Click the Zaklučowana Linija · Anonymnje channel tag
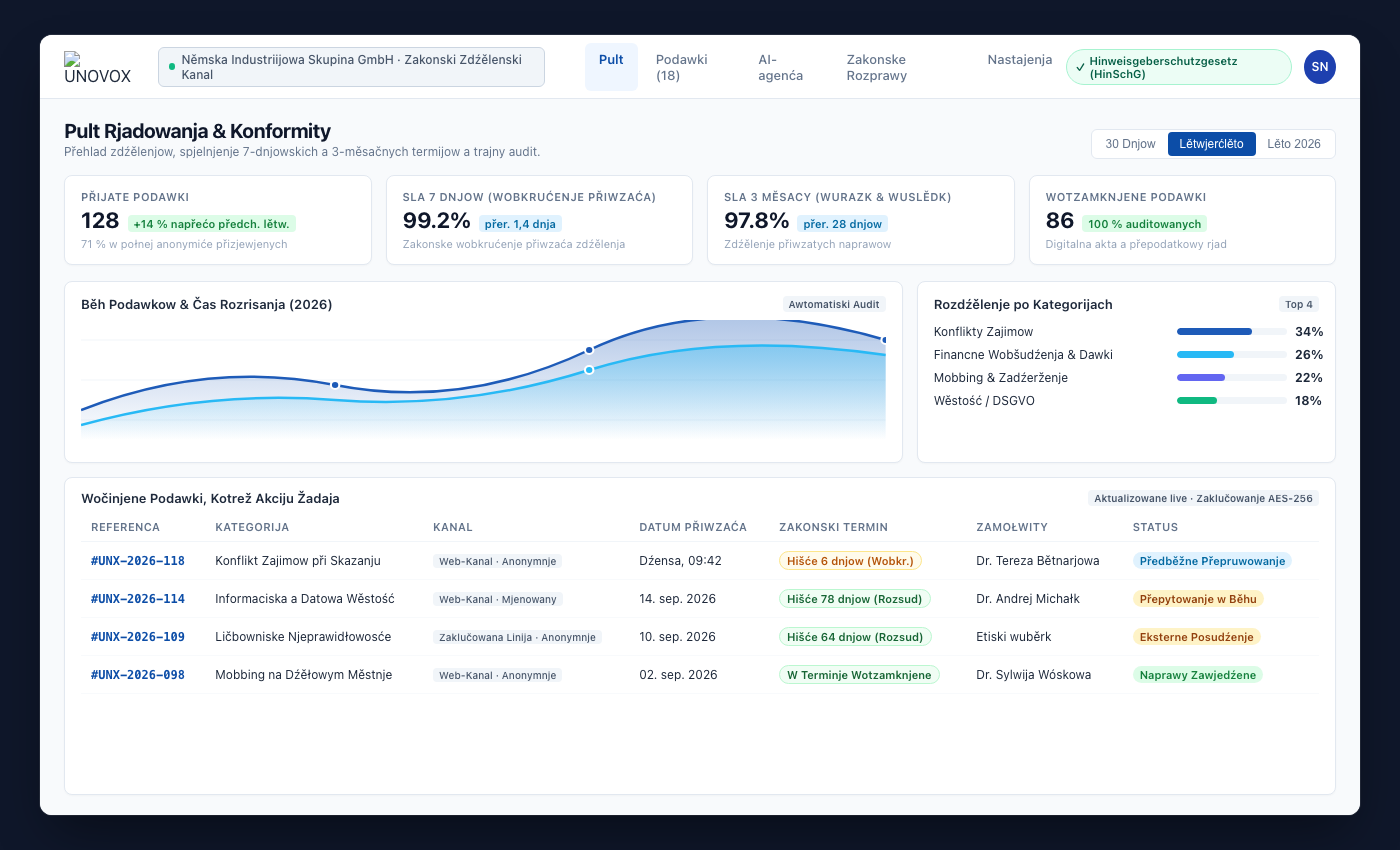 517,637
